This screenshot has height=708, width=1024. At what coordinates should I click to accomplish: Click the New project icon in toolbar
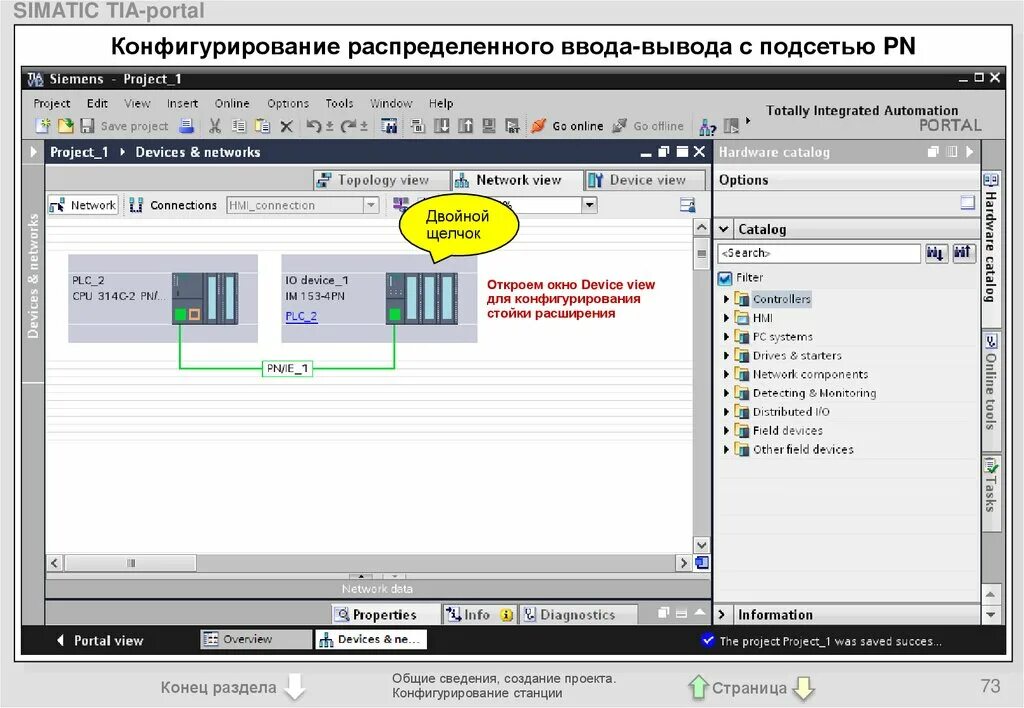[x=43, y=126]
